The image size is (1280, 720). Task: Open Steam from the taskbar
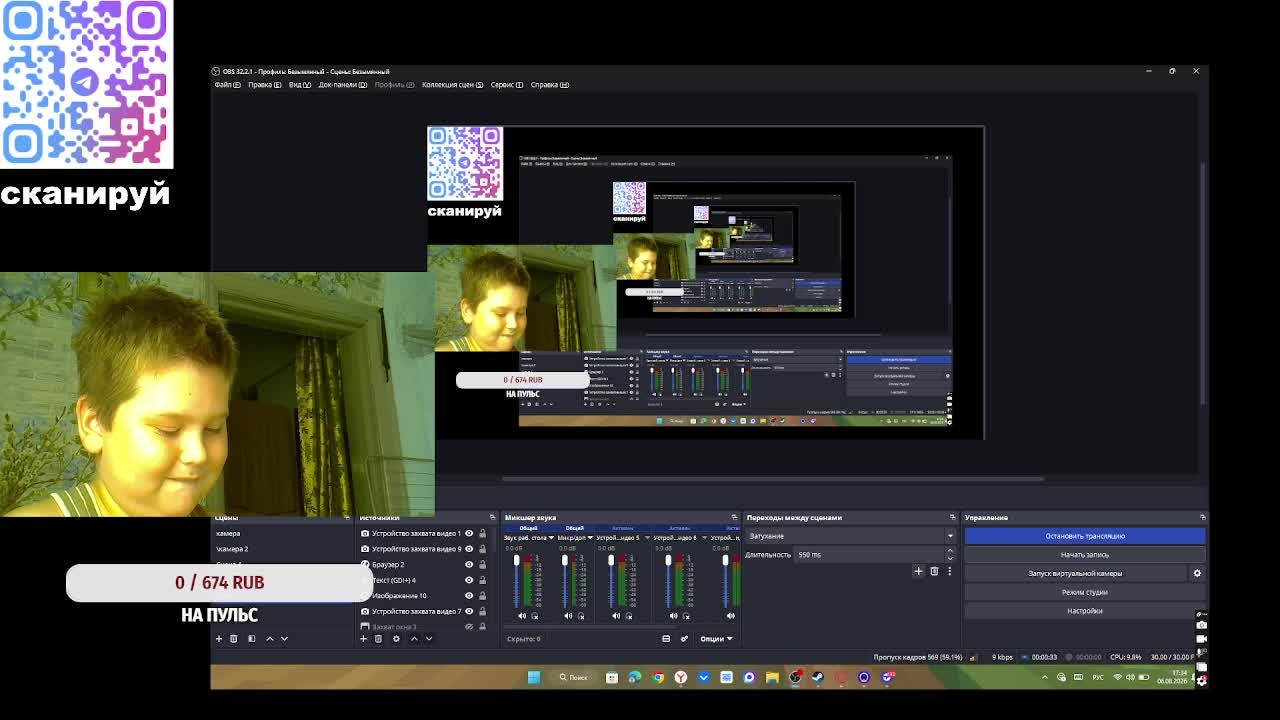pos(818,677)
